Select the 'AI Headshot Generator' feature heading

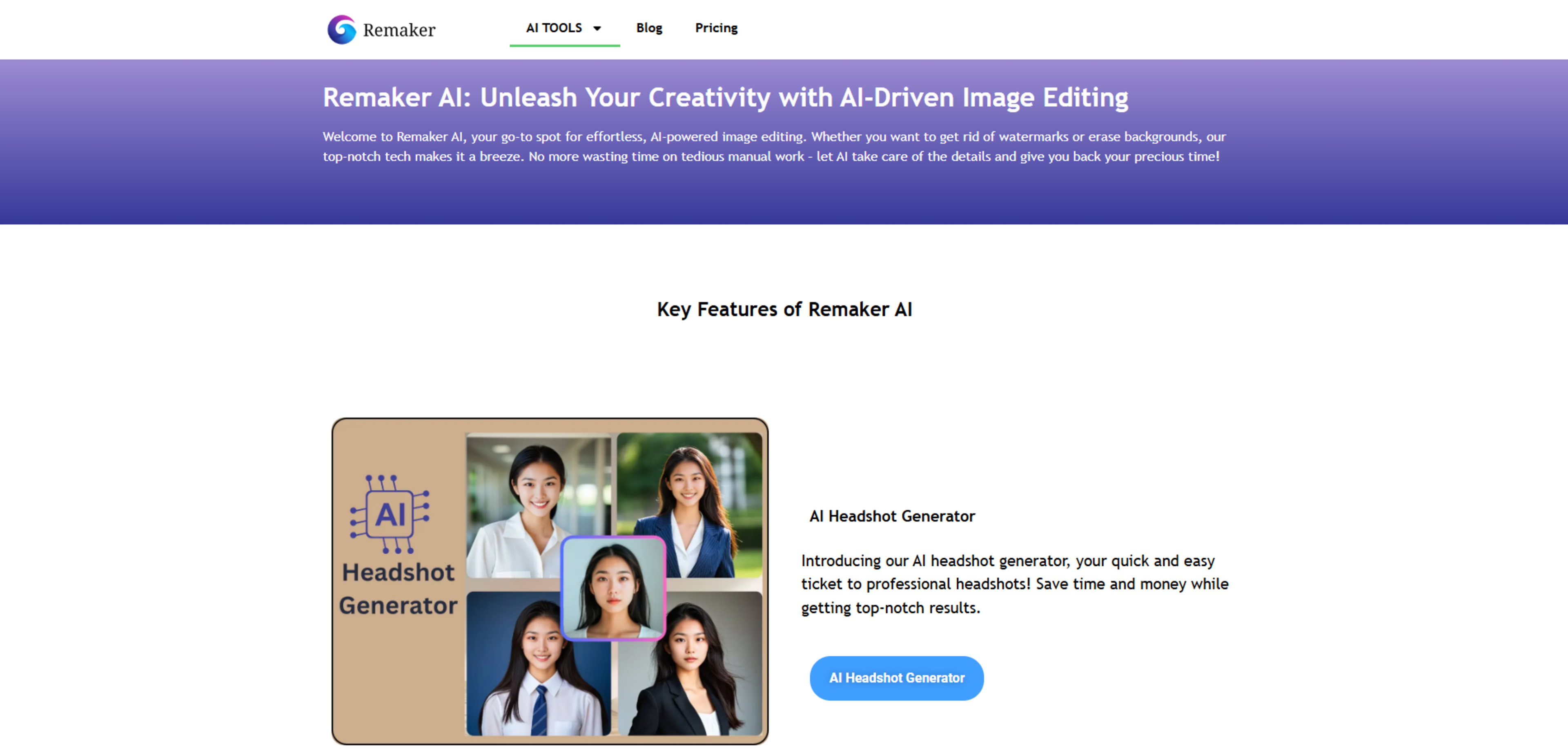(892, 516)
